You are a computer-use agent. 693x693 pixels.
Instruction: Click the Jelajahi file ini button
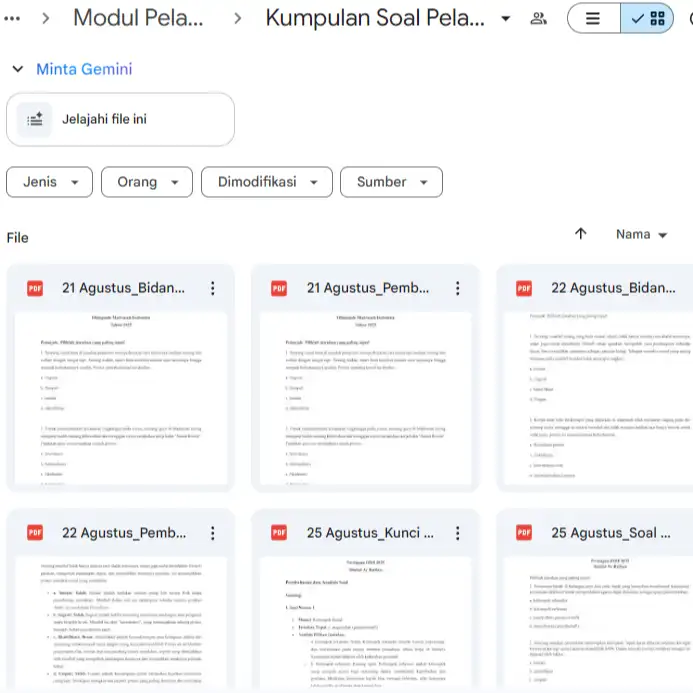pyautogui.click(x=120, y=120)
